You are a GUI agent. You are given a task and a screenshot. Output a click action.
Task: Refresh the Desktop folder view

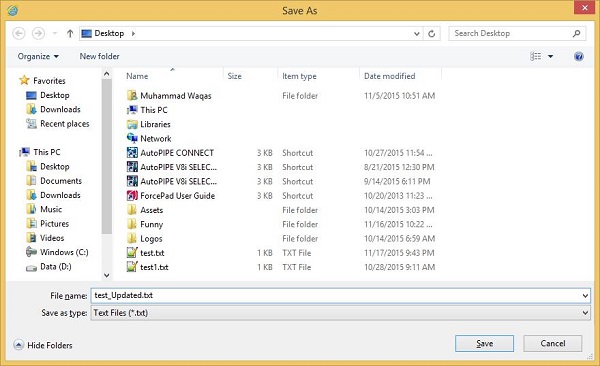point(432,34)
